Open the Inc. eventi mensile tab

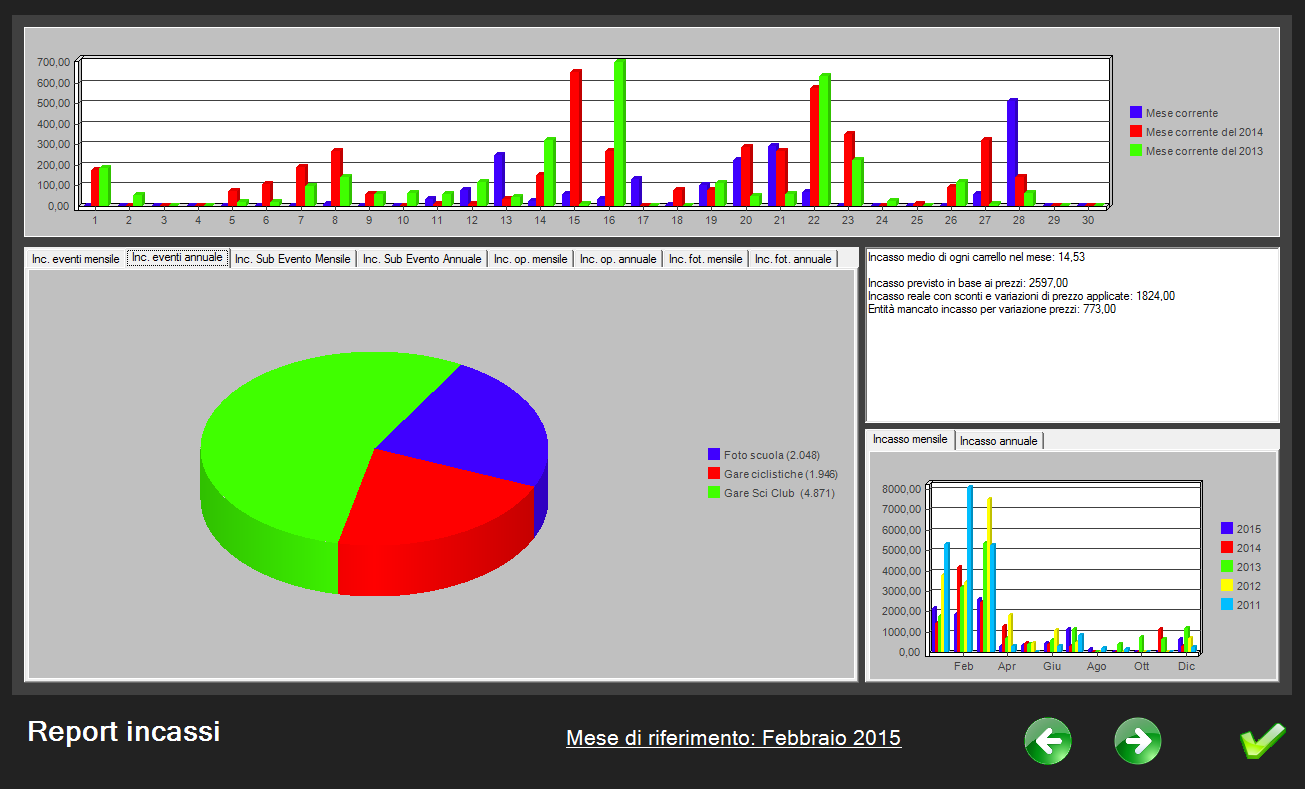click(76, 259)
